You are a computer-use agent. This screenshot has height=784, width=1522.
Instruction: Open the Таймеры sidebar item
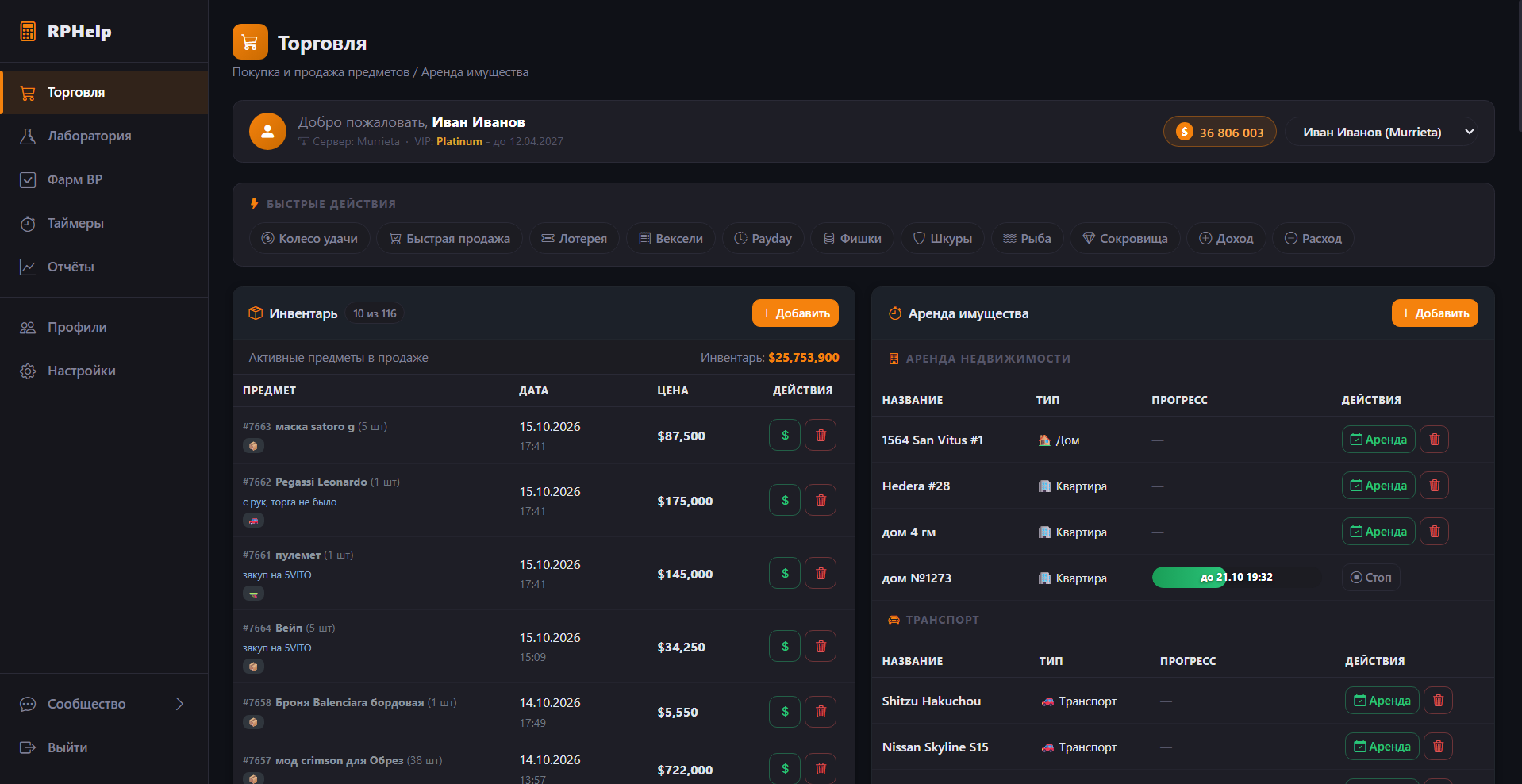104,223
